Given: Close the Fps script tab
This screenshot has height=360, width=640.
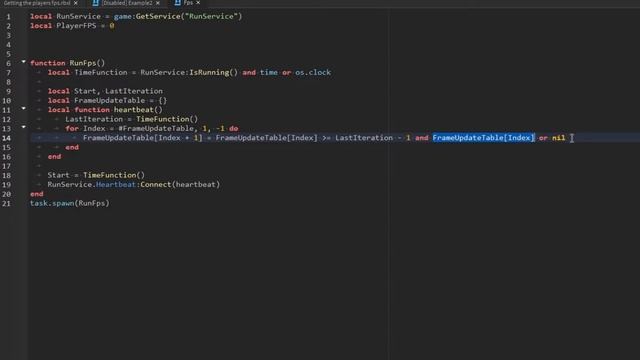Looking at the screenshot, I should click(x=198, y=3).
